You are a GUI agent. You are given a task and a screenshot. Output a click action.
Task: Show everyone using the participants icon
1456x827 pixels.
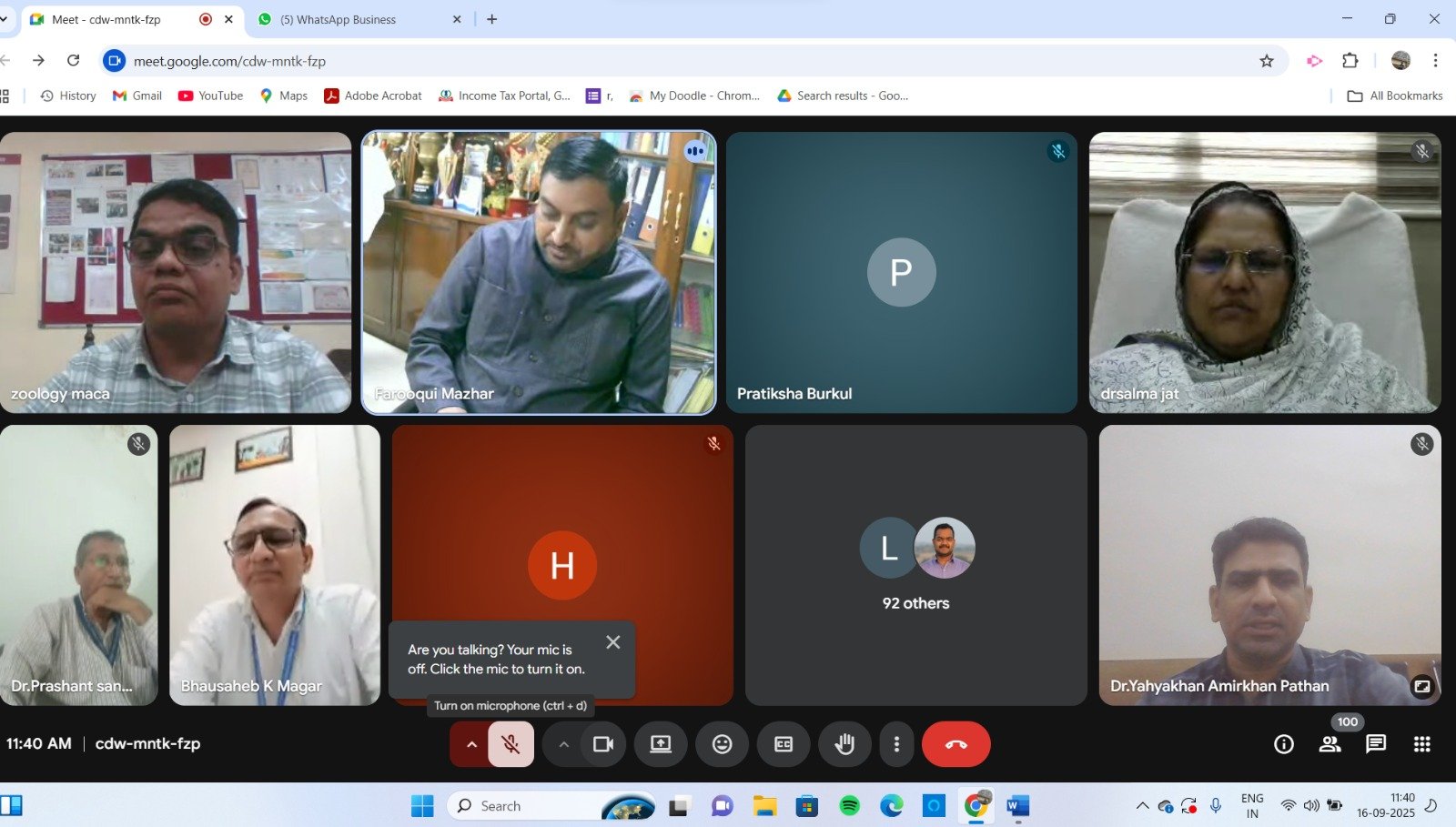tap(1330, 743)
